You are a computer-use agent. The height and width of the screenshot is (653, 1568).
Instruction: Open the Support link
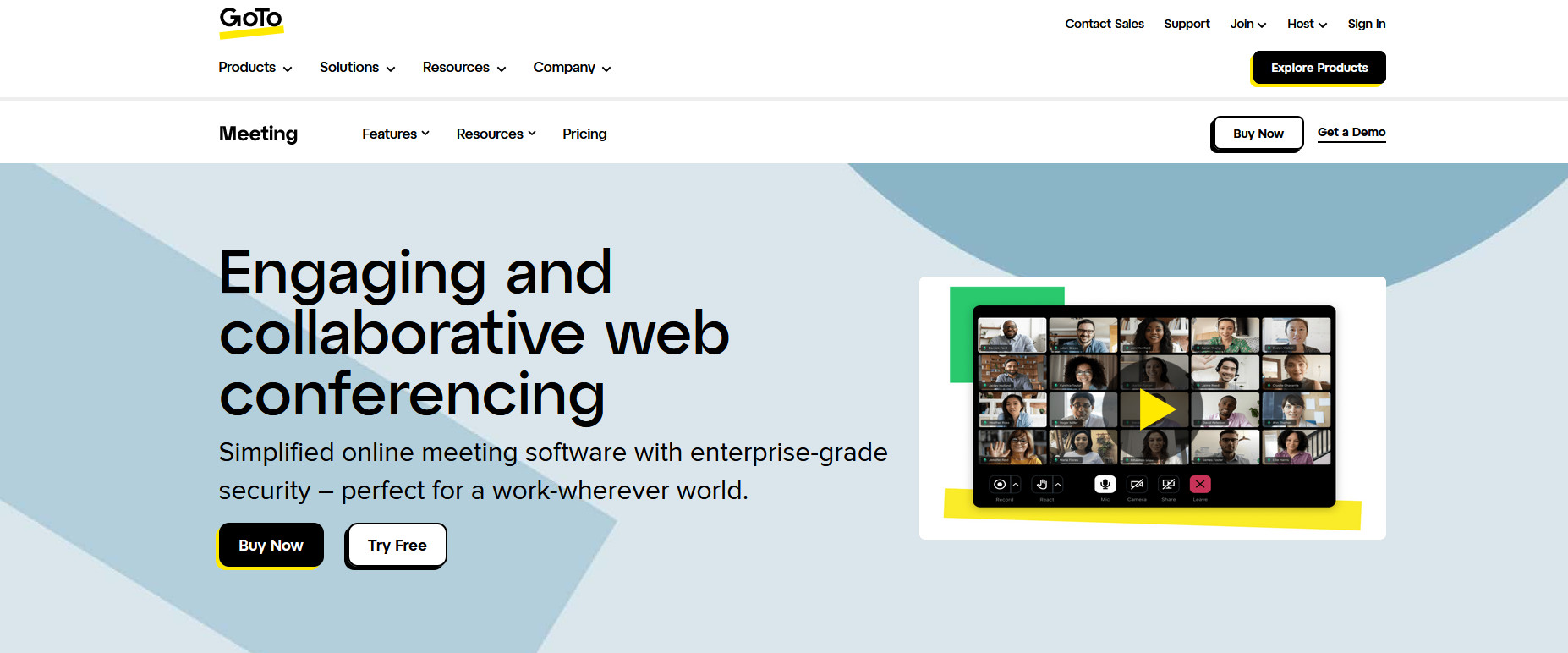coord(1187,24)
